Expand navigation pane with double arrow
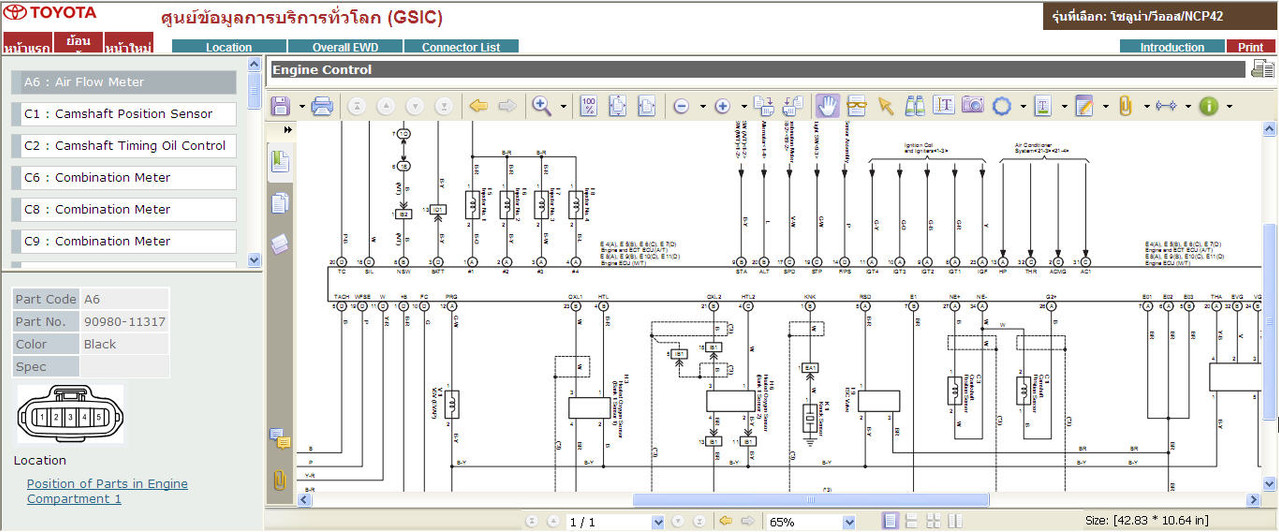 tap(288, 130)
